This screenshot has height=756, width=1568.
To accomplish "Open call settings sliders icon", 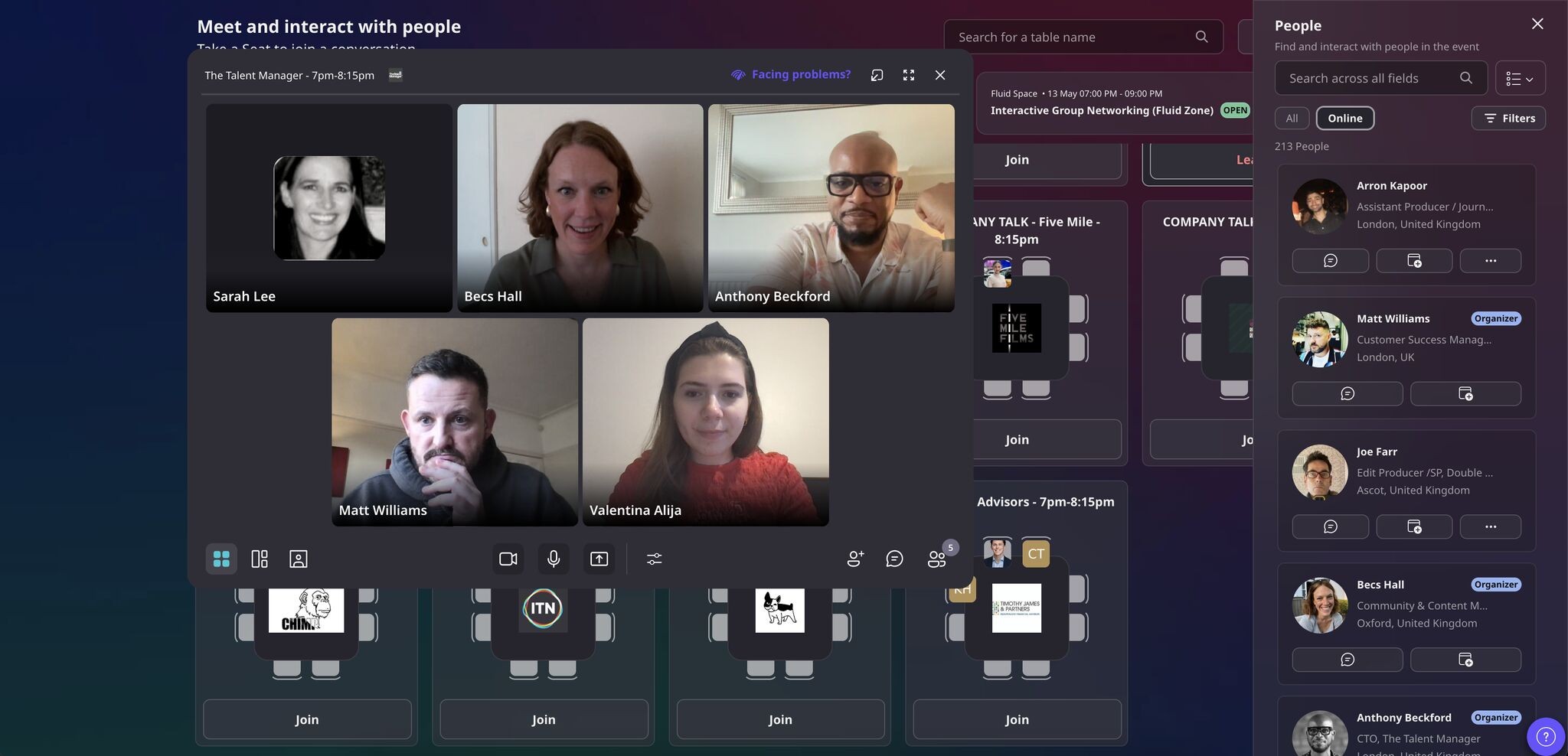I will [x=654, y=559].
